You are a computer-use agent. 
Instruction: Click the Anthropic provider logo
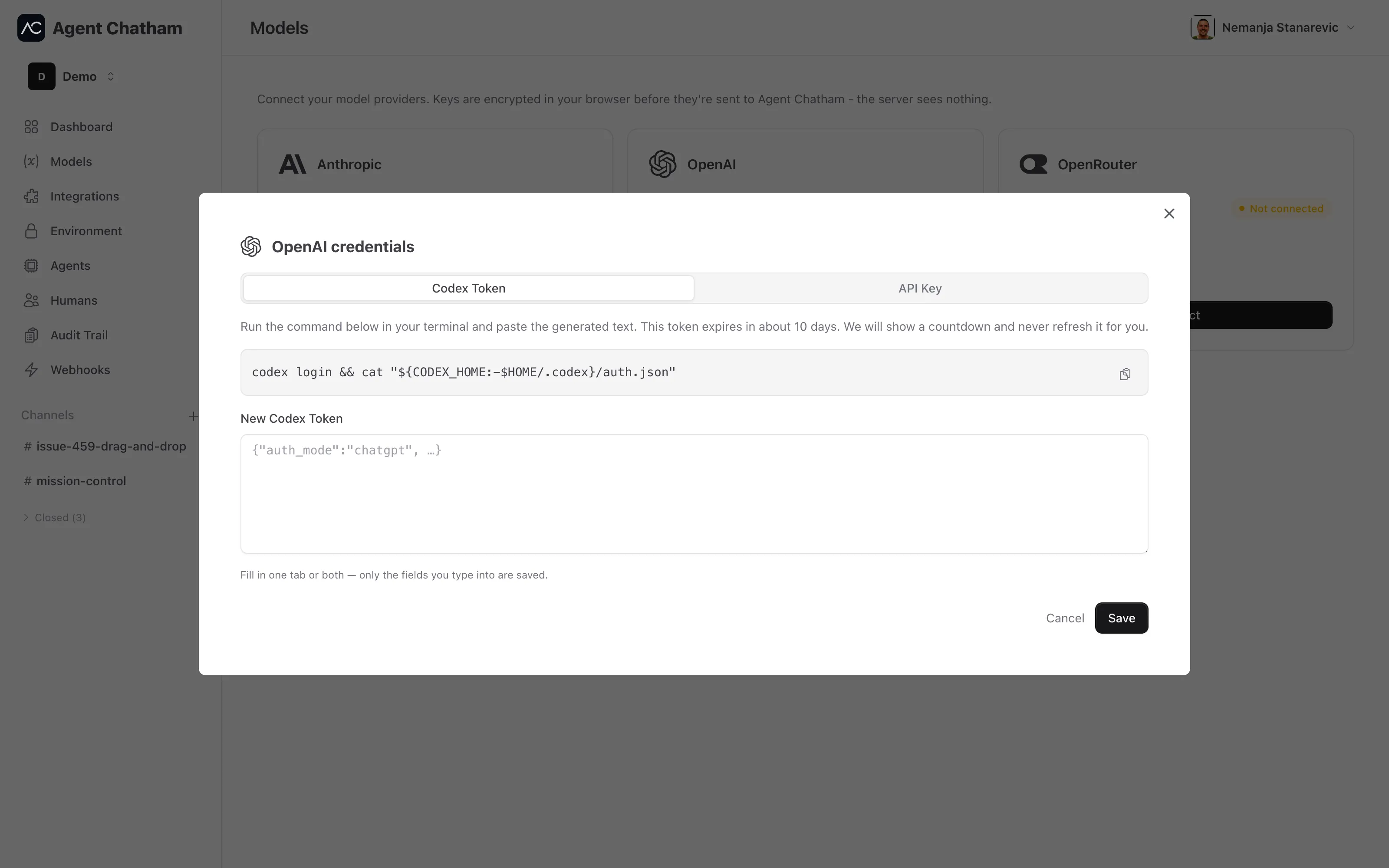click(293, 164)
